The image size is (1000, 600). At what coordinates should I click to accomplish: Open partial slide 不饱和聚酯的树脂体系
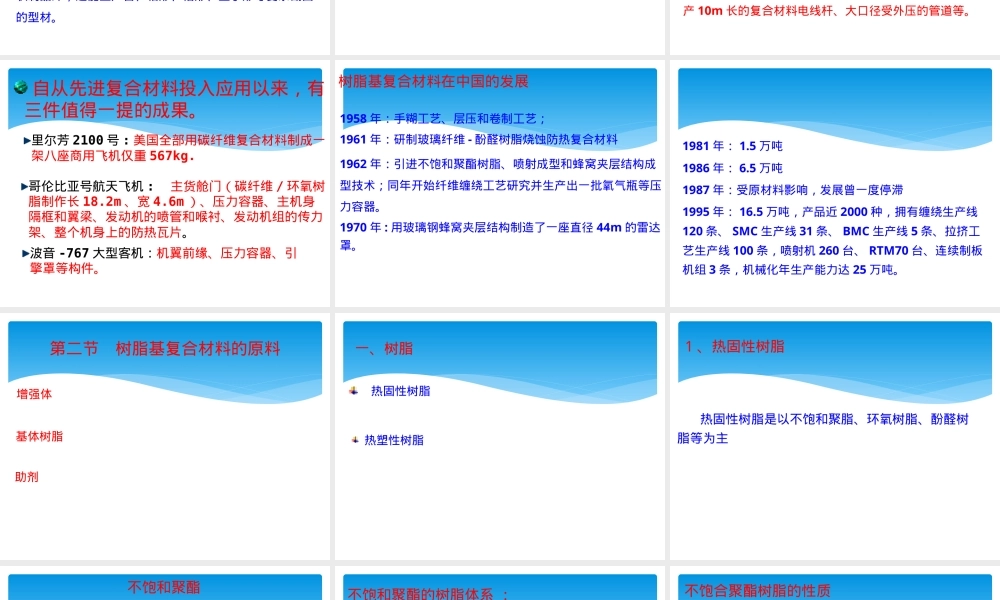coord(500,583)
